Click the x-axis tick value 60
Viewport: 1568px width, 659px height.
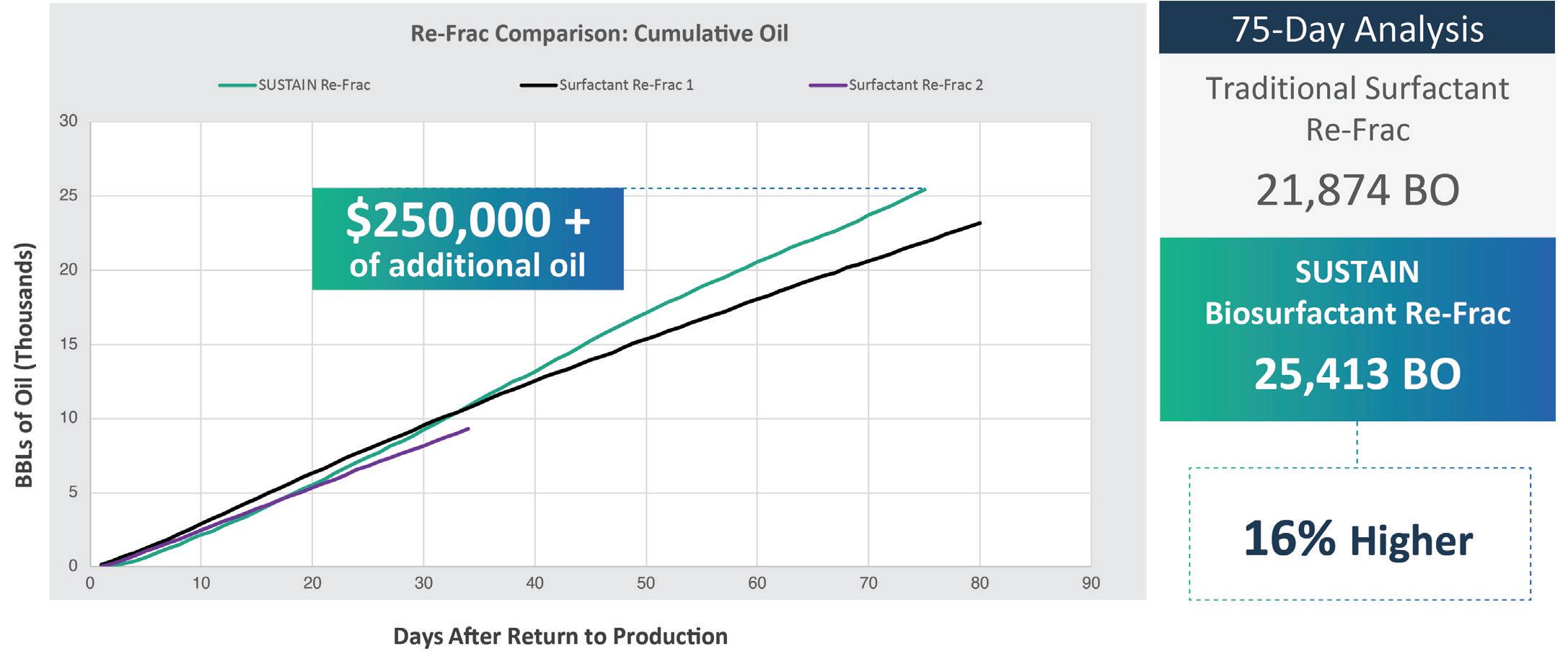pyautogui.click(x=757, y=583)
